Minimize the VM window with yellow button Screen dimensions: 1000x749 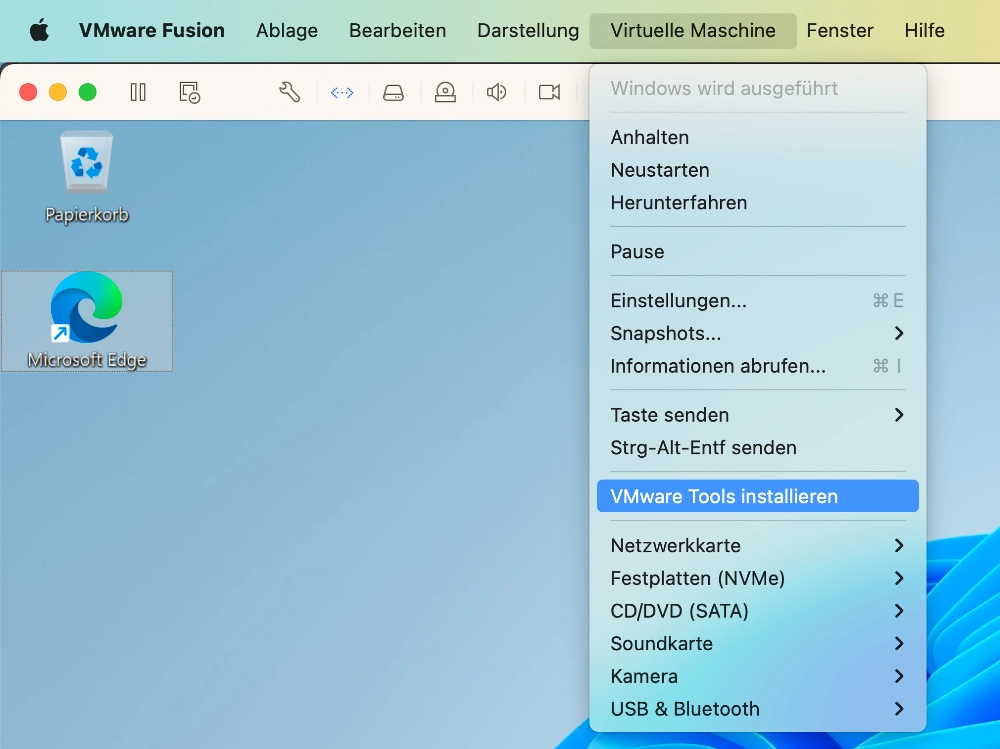coord(58,93)
